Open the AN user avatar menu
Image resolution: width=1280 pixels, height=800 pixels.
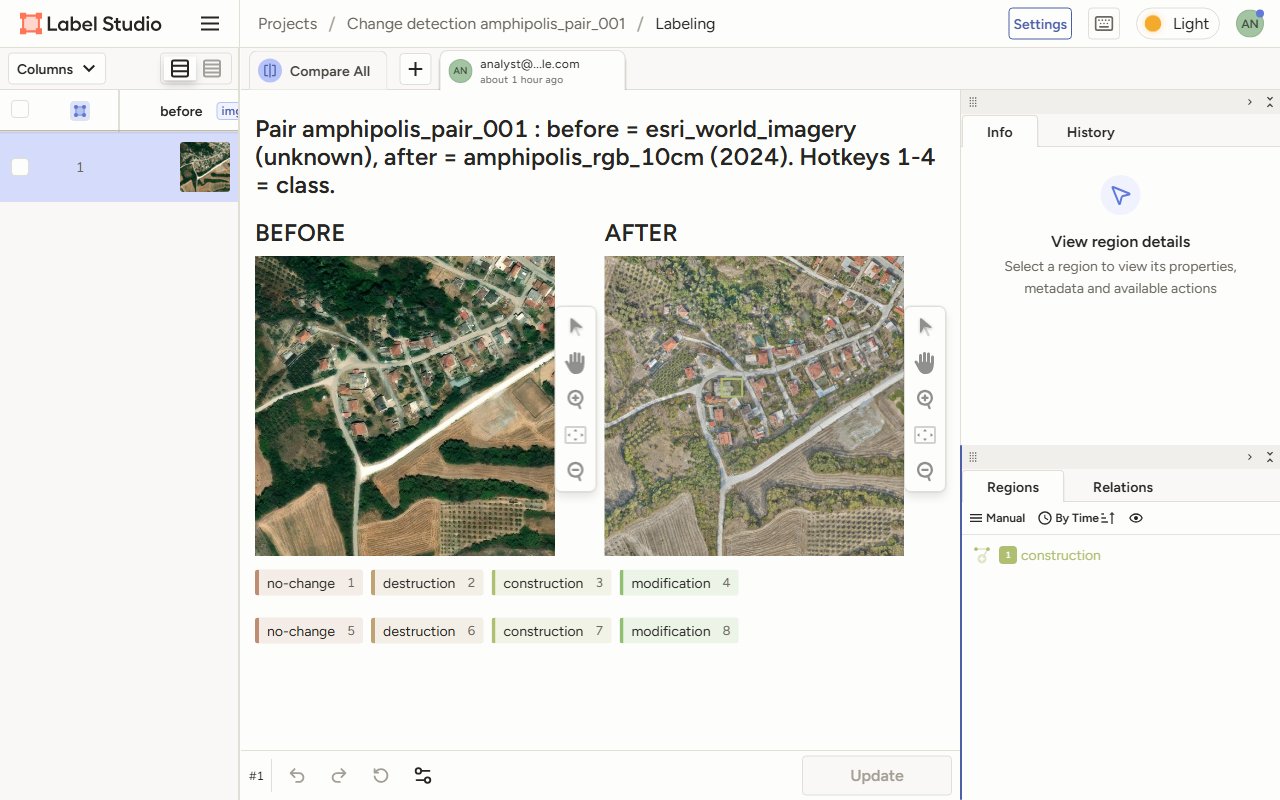1250,24
